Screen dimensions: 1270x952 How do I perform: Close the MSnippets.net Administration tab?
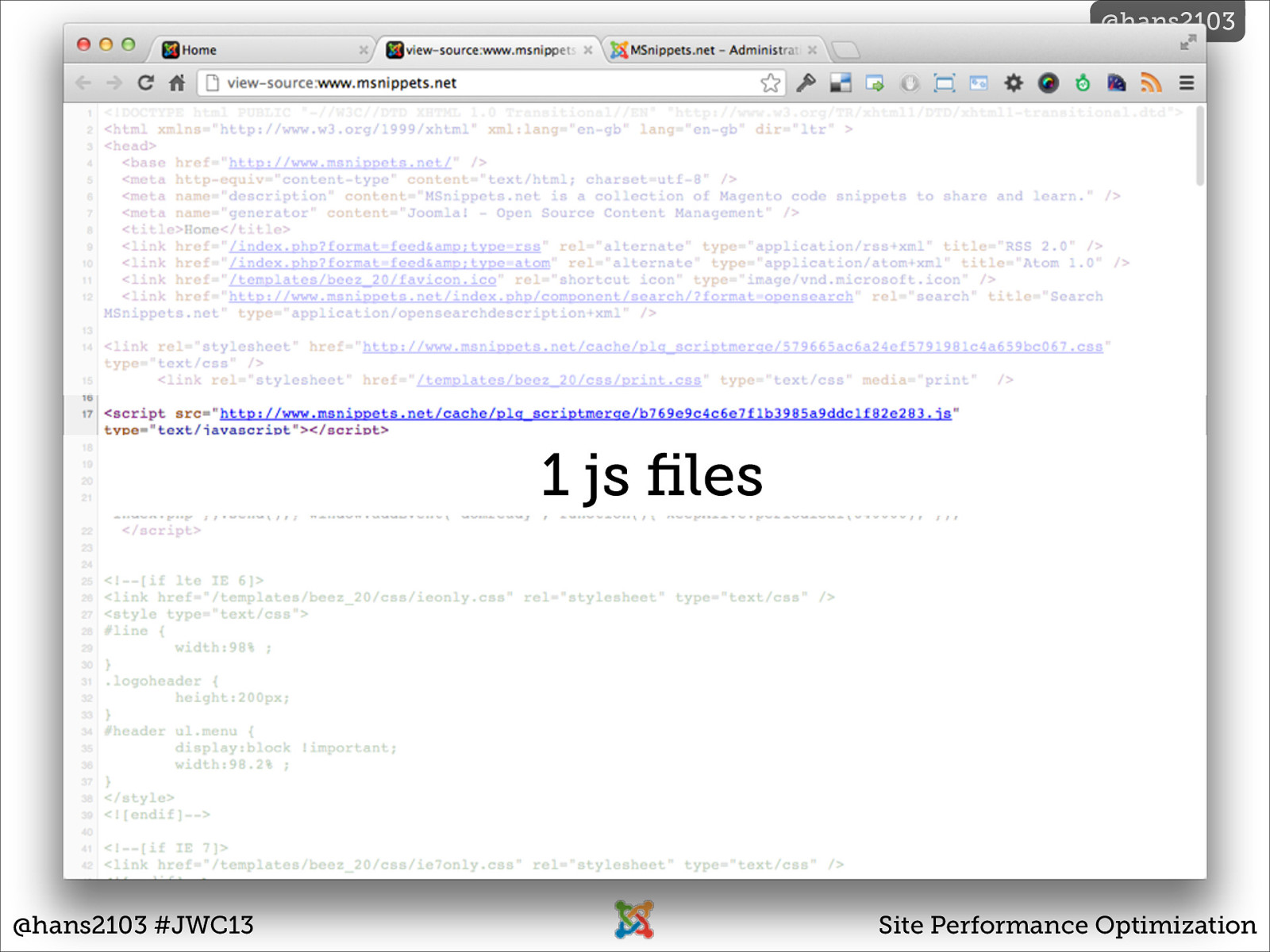tap(813, 50)
